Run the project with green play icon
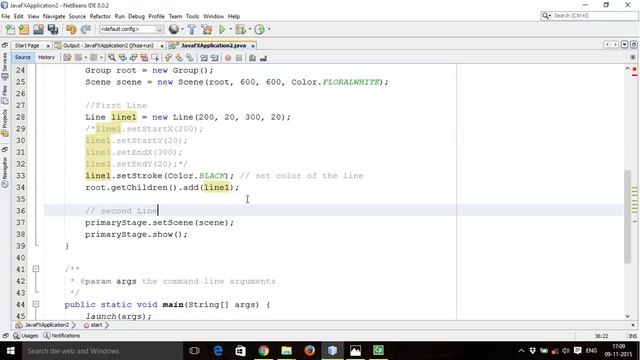This screenshot has height=360, width=640. [x=222, y=29]
